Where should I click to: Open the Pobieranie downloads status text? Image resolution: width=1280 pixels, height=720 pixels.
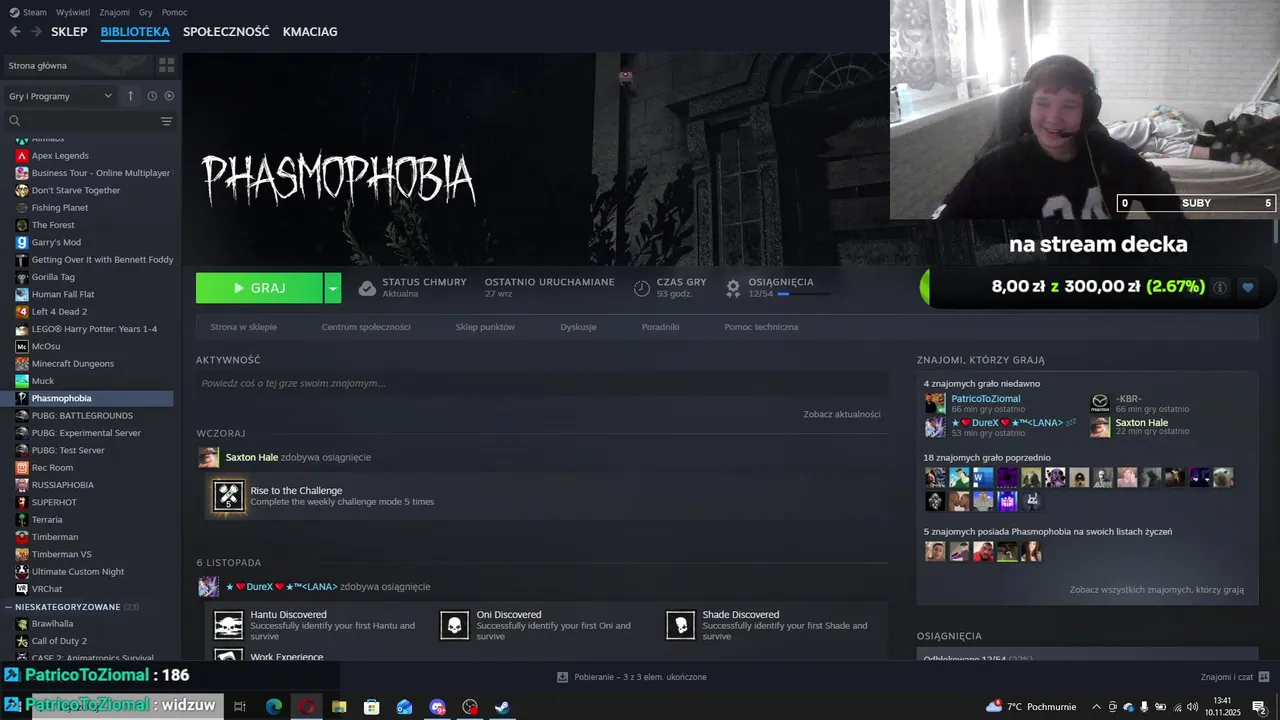click(640, 677)
